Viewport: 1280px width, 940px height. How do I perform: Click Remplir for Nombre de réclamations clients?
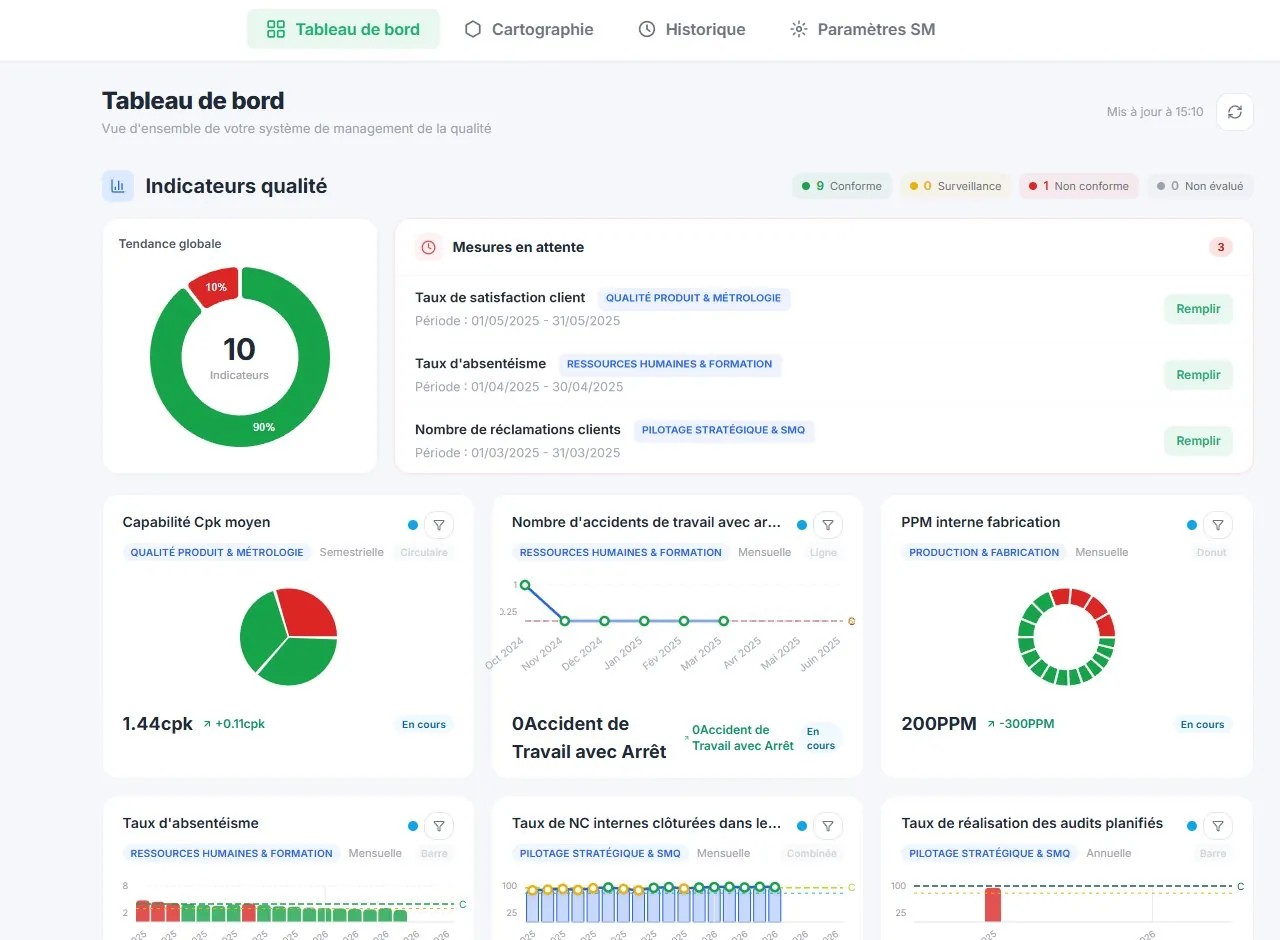(1198, 441)
